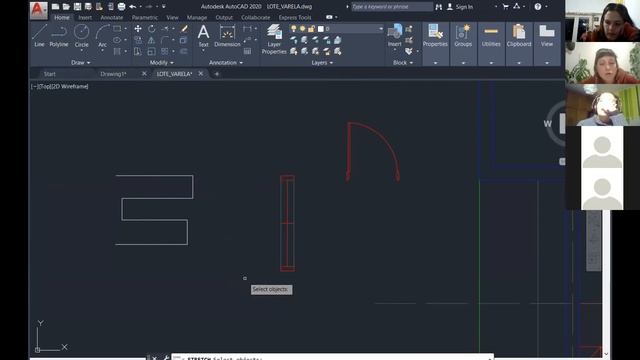Click the Save icon in quick access toolbar

point(77,7)
